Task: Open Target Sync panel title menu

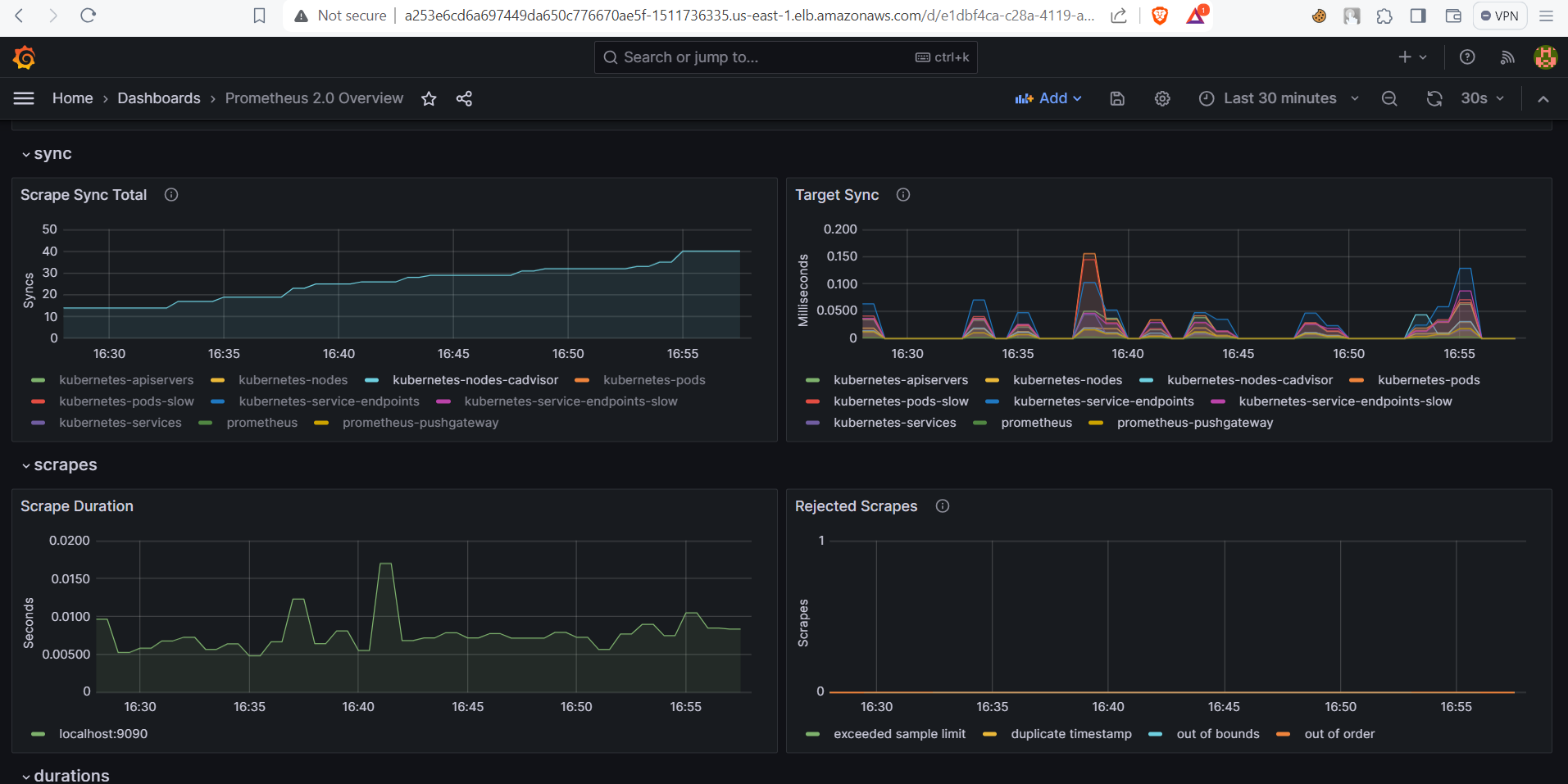Action: pyautogui.click(x=837, y=195)
